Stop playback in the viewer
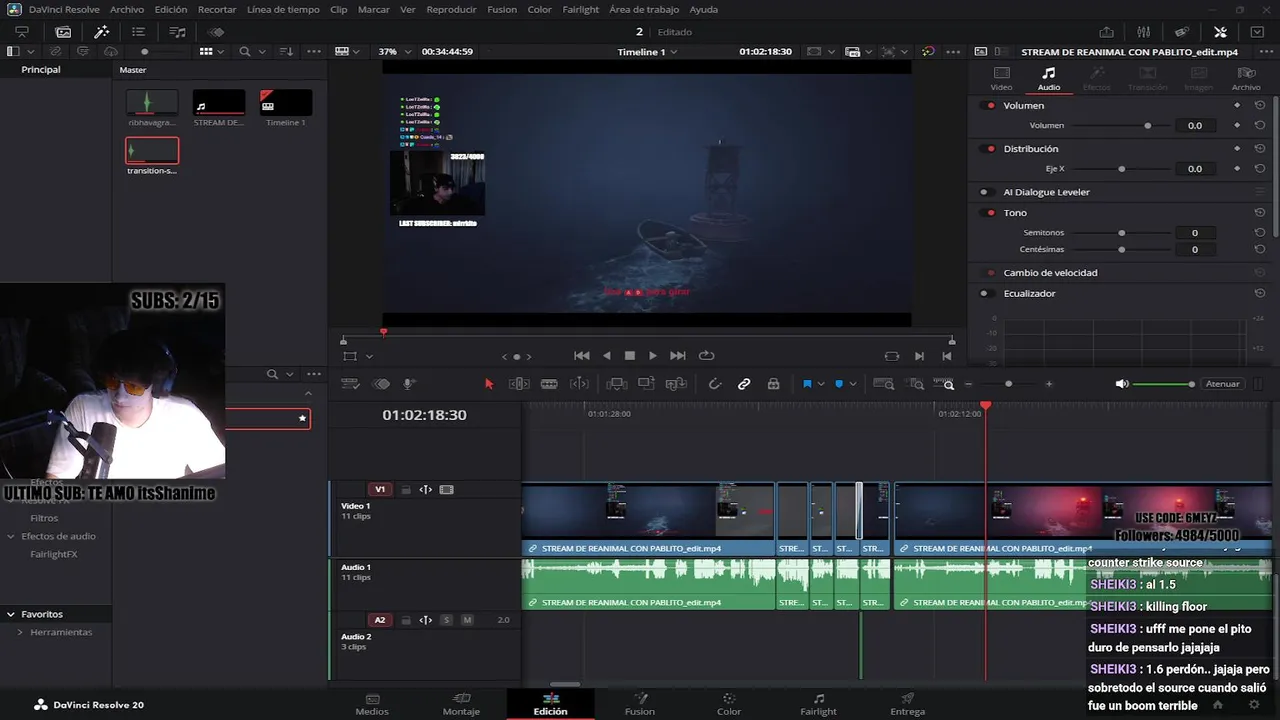This screenshot has height=720, width=1280. coord(630,355)
